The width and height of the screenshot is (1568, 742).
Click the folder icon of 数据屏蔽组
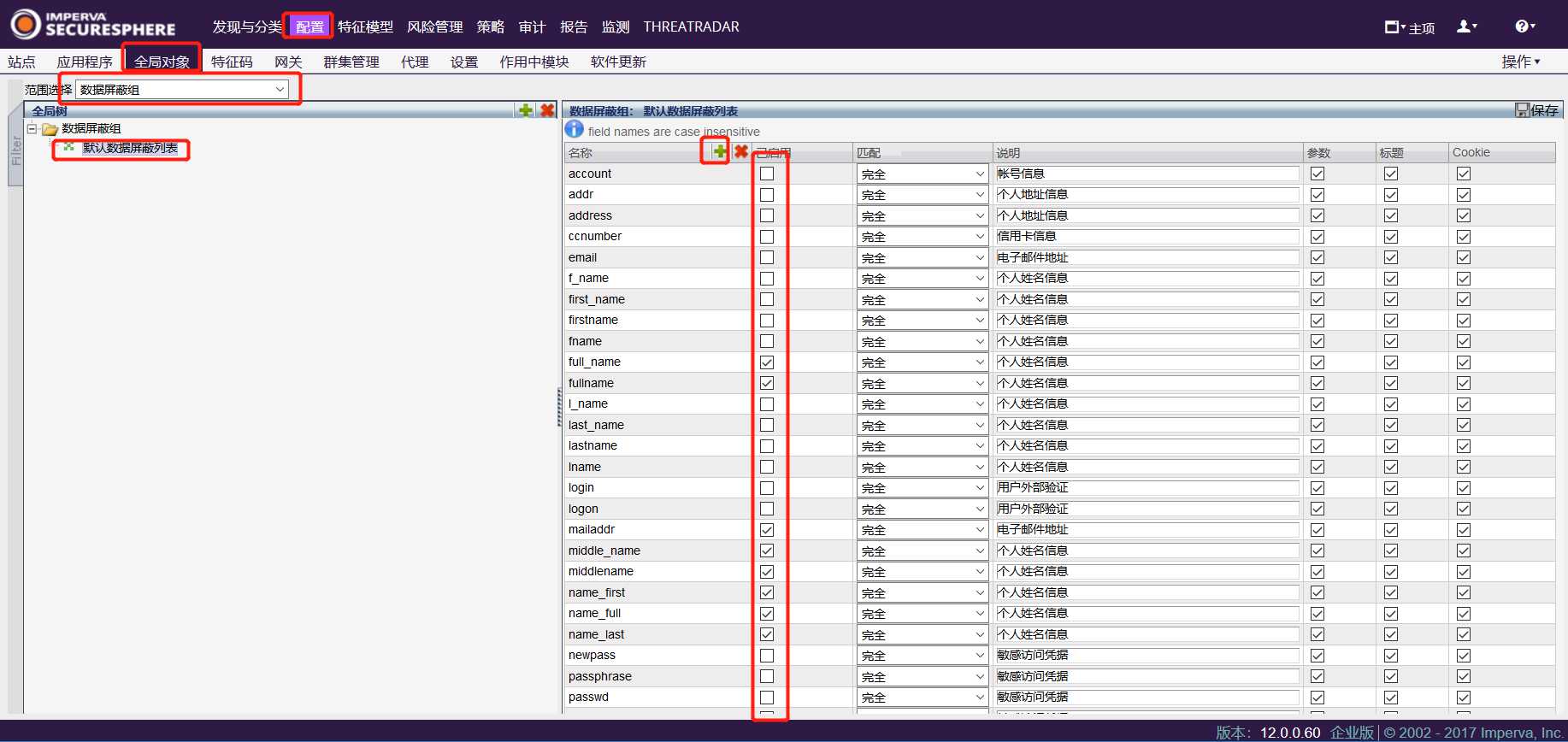click(x=50, y=129)
